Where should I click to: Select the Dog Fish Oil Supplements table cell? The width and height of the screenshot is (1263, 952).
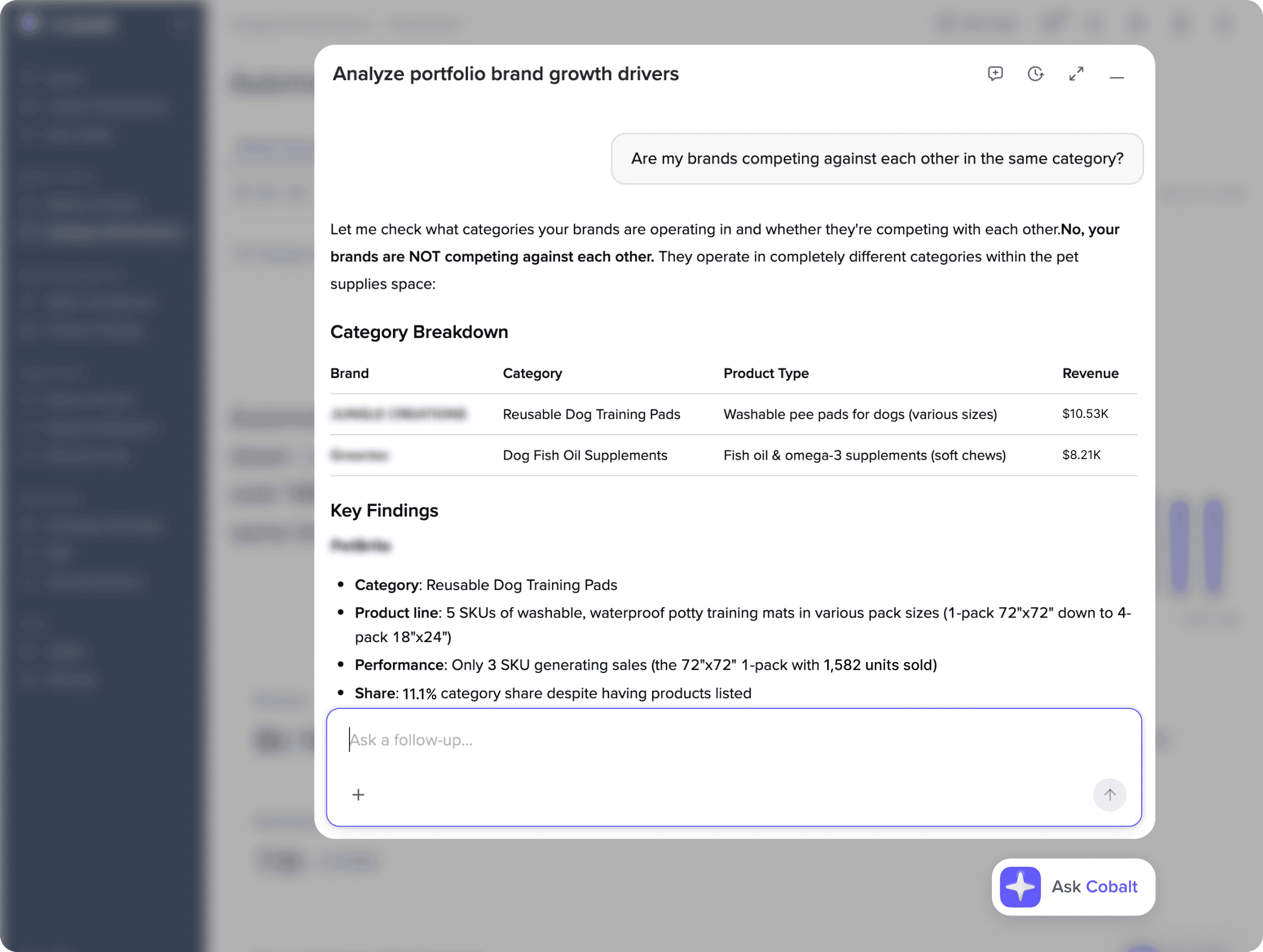(585, 455)
